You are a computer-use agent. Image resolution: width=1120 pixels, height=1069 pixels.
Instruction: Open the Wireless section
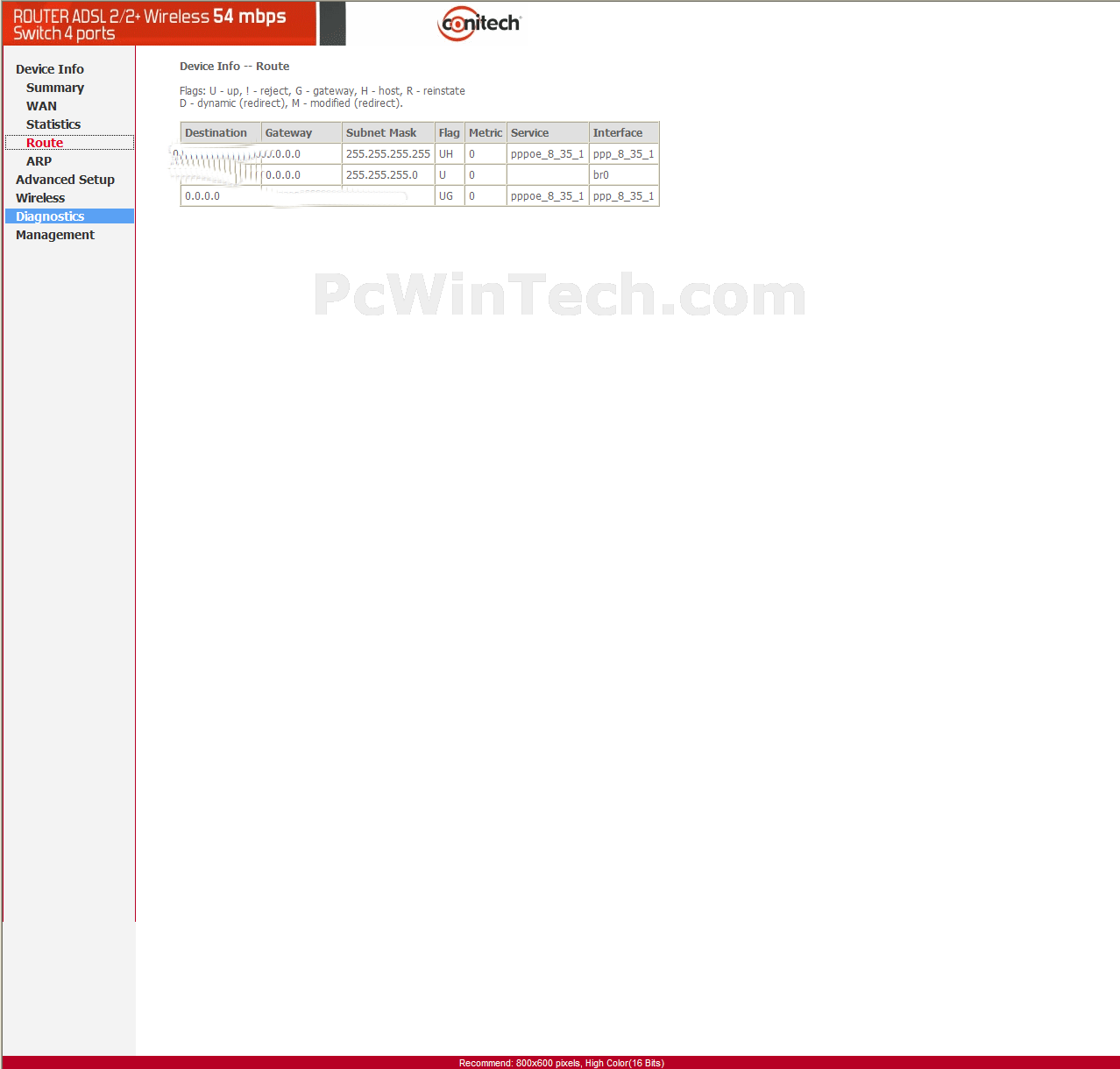click(x=40, y=198)
